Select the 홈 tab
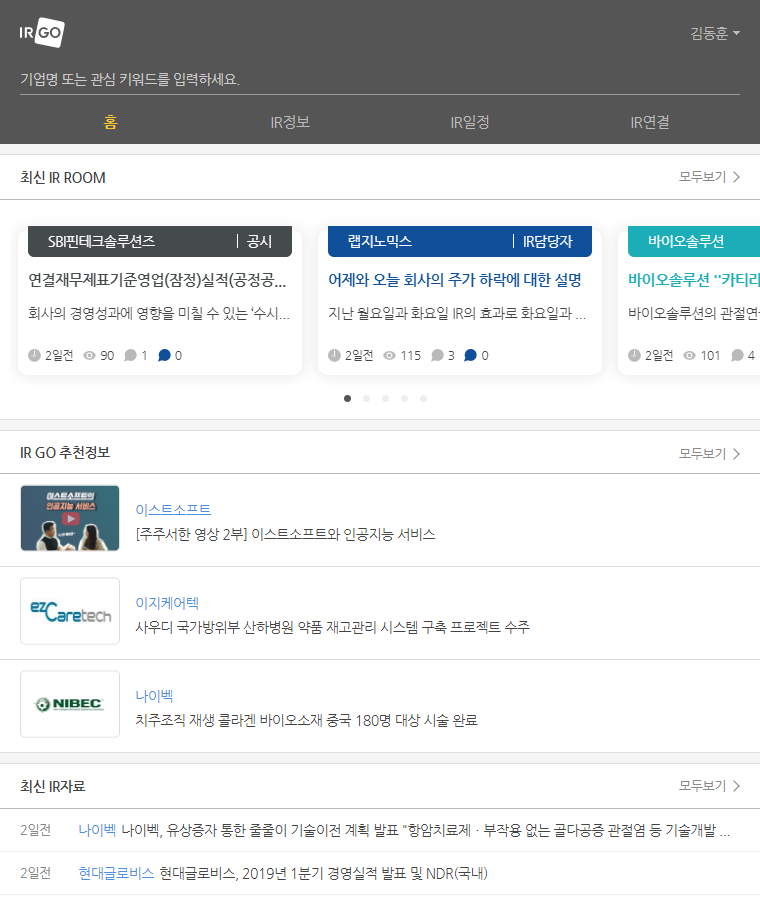760x905 pixels. [110, 122]
